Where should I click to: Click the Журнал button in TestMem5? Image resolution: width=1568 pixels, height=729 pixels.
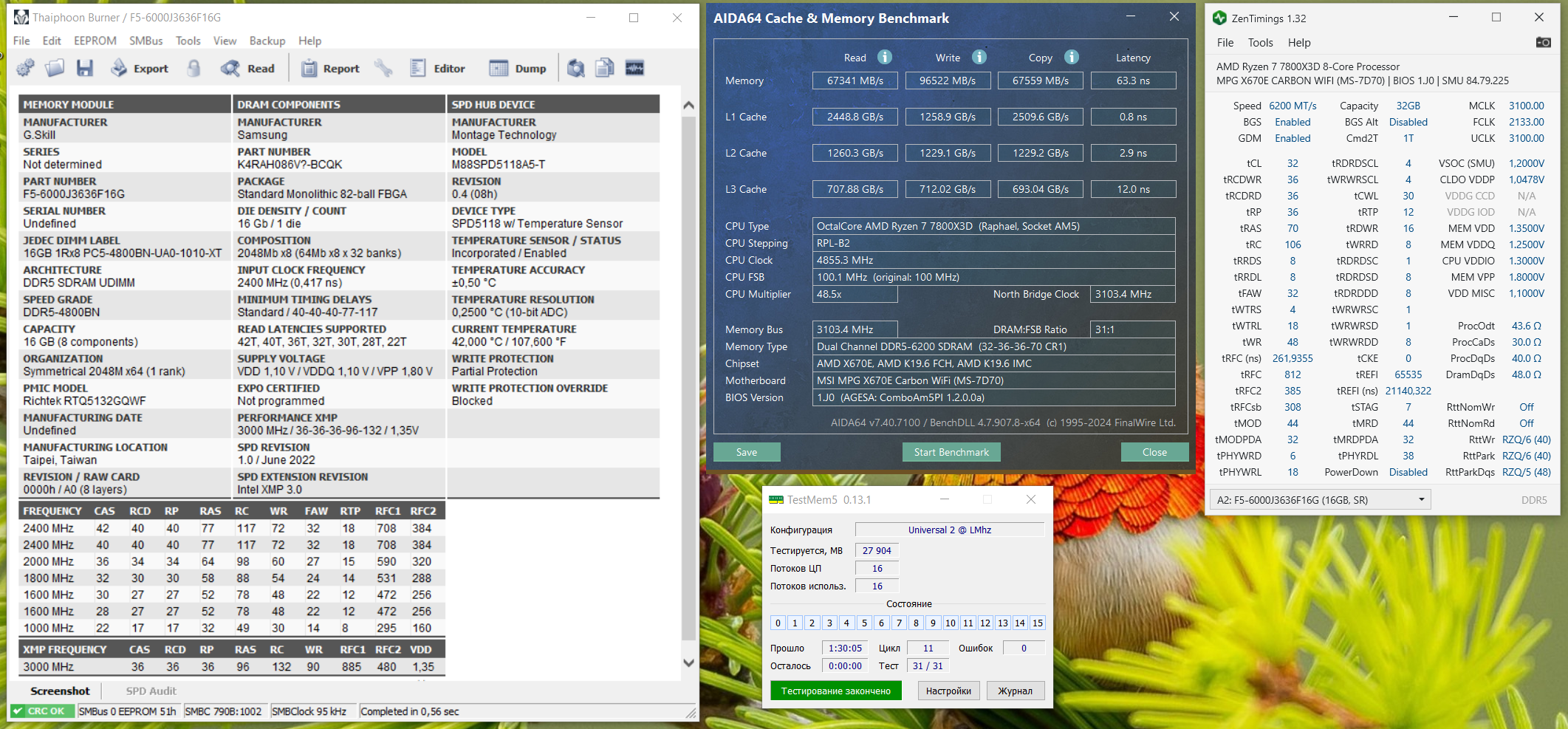coord(1015,691)
